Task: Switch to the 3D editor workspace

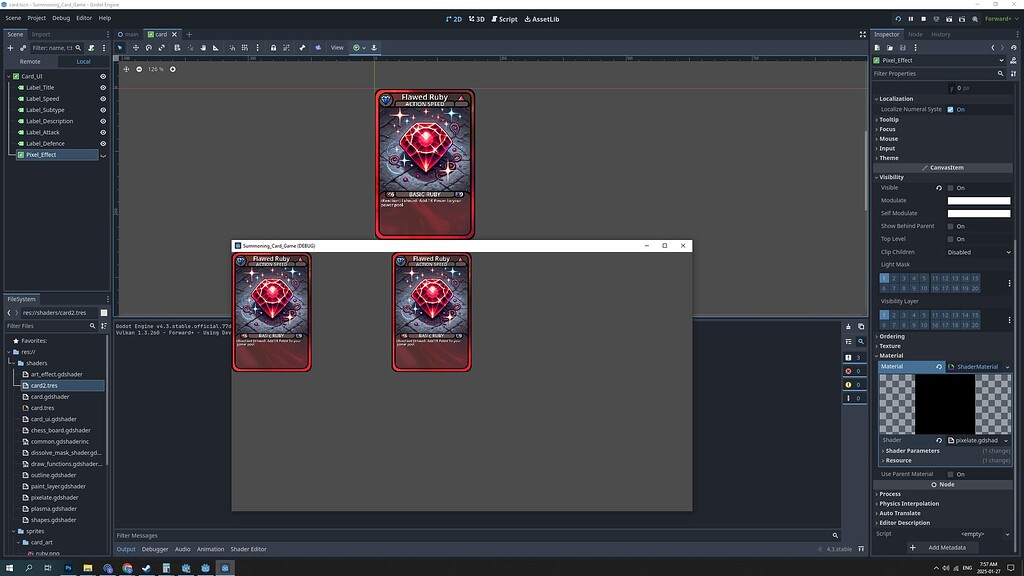Action: [479, 18]
